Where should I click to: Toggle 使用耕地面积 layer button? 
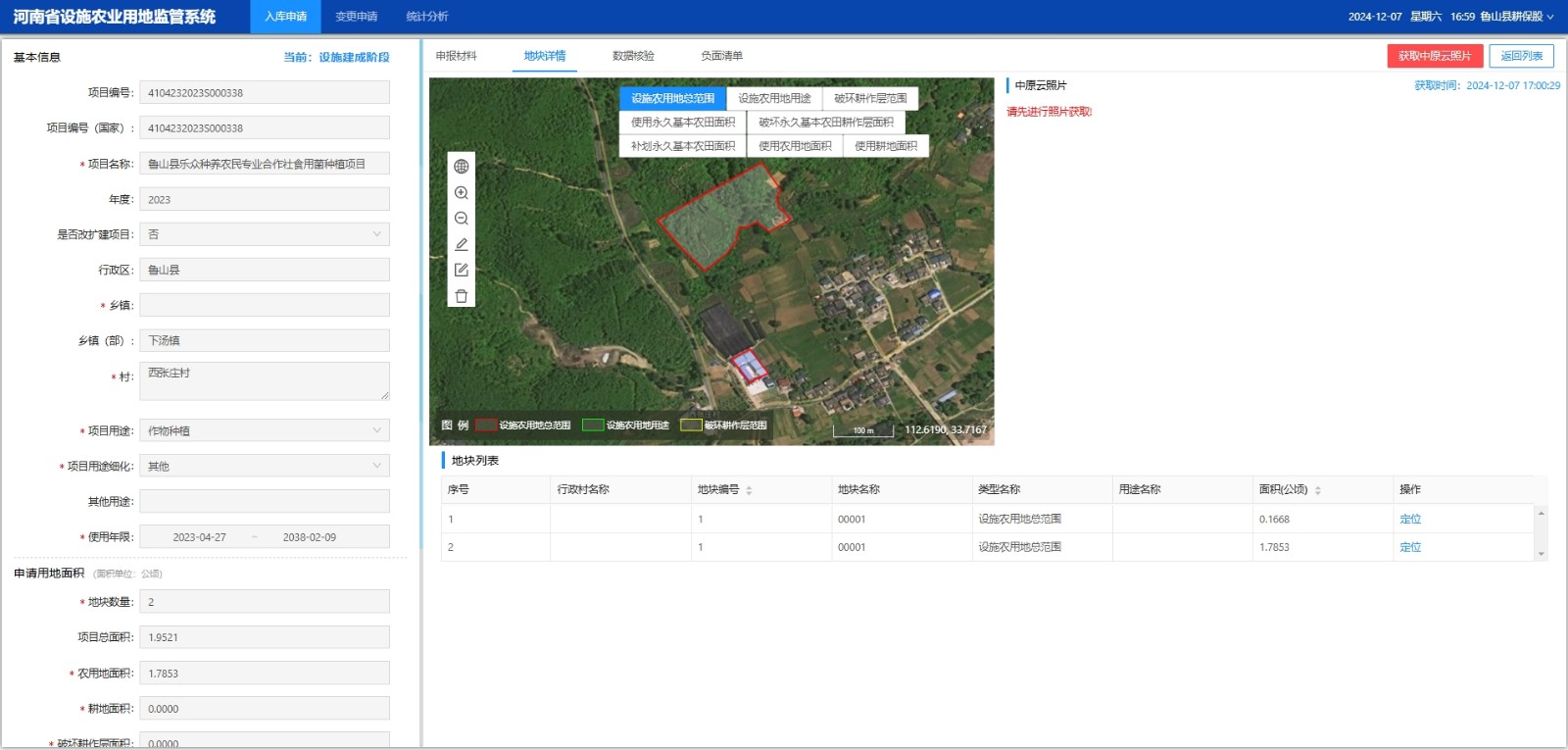(x=886, y=146)
